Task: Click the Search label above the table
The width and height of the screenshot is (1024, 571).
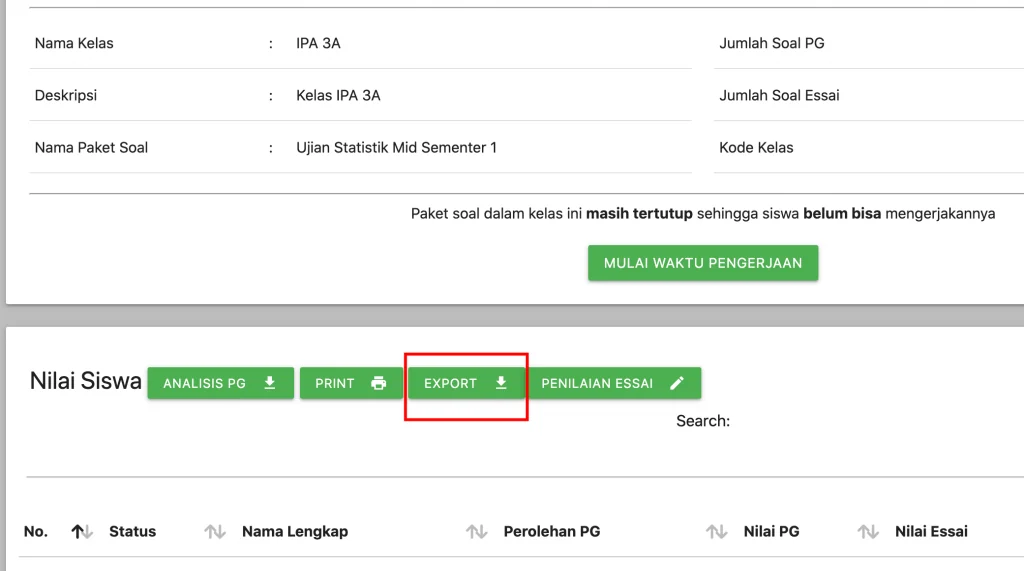Action: (703, 421)
